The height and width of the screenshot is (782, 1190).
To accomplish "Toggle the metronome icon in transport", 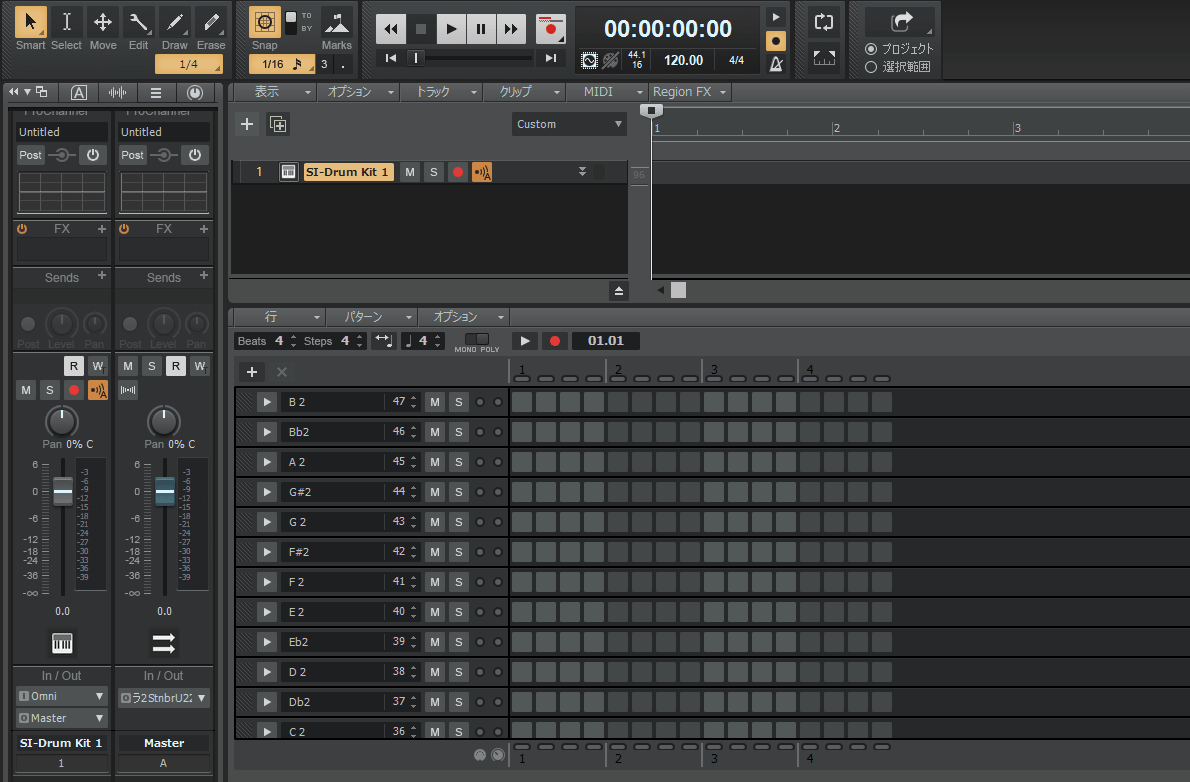I will [775, 63].
